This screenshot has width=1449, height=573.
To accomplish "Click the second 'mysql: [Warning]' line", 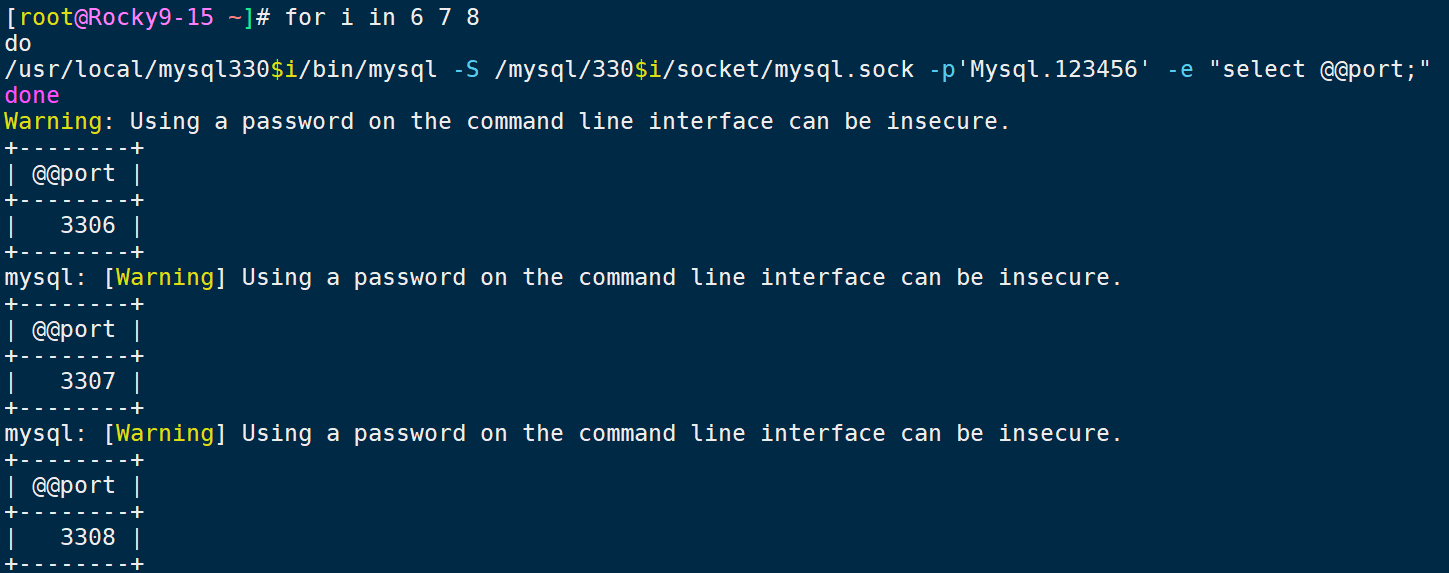I will click(564, 277).
